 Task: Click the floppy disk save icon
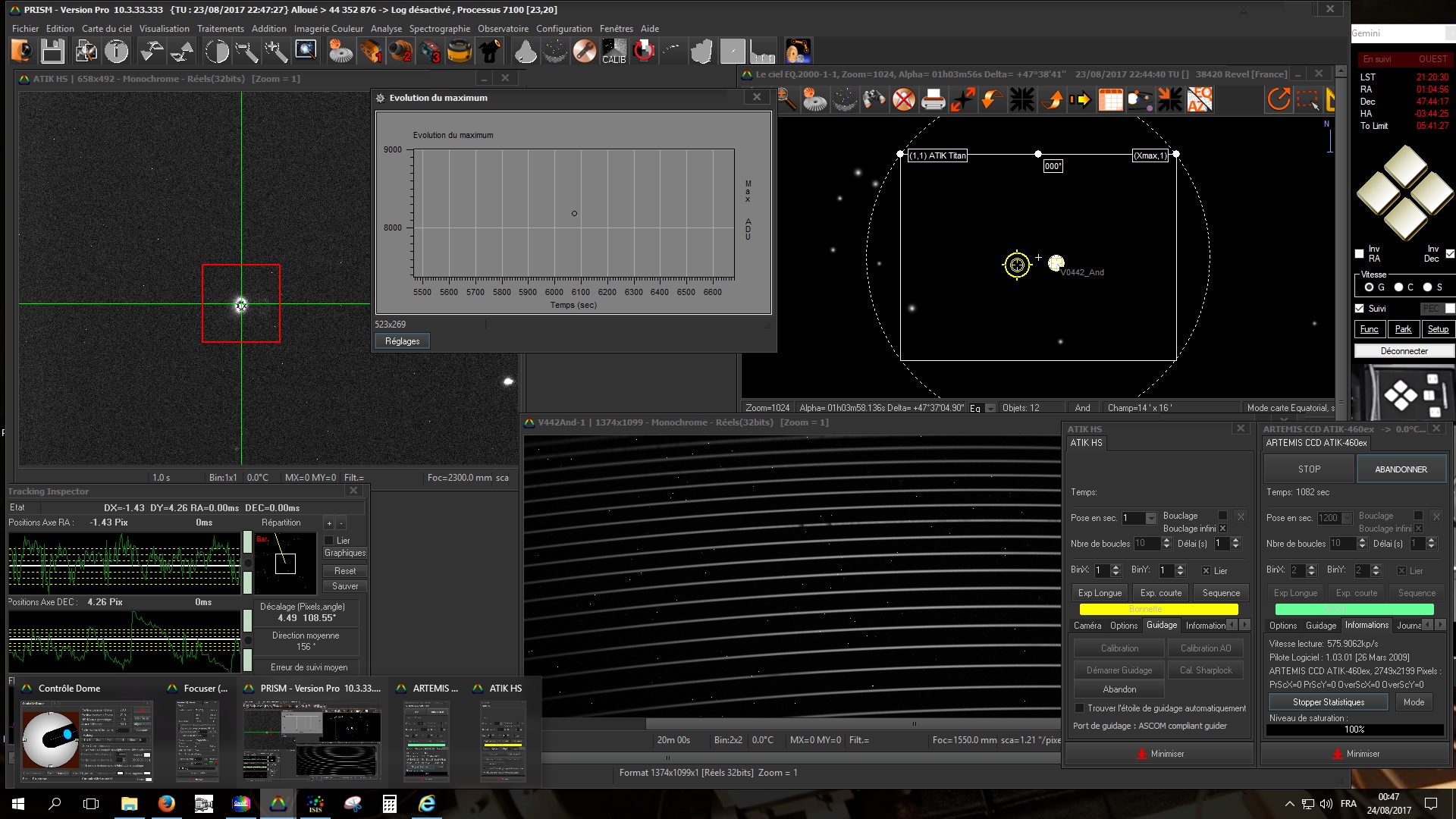pyautogui.click(x=52, y=52)
